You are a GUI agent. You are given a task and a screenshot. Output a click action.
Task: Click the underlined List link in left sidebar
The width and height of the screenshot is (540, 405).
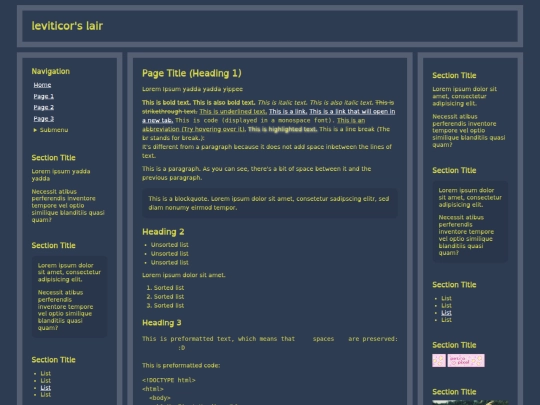pyautogui.click(x=45, y=387)
